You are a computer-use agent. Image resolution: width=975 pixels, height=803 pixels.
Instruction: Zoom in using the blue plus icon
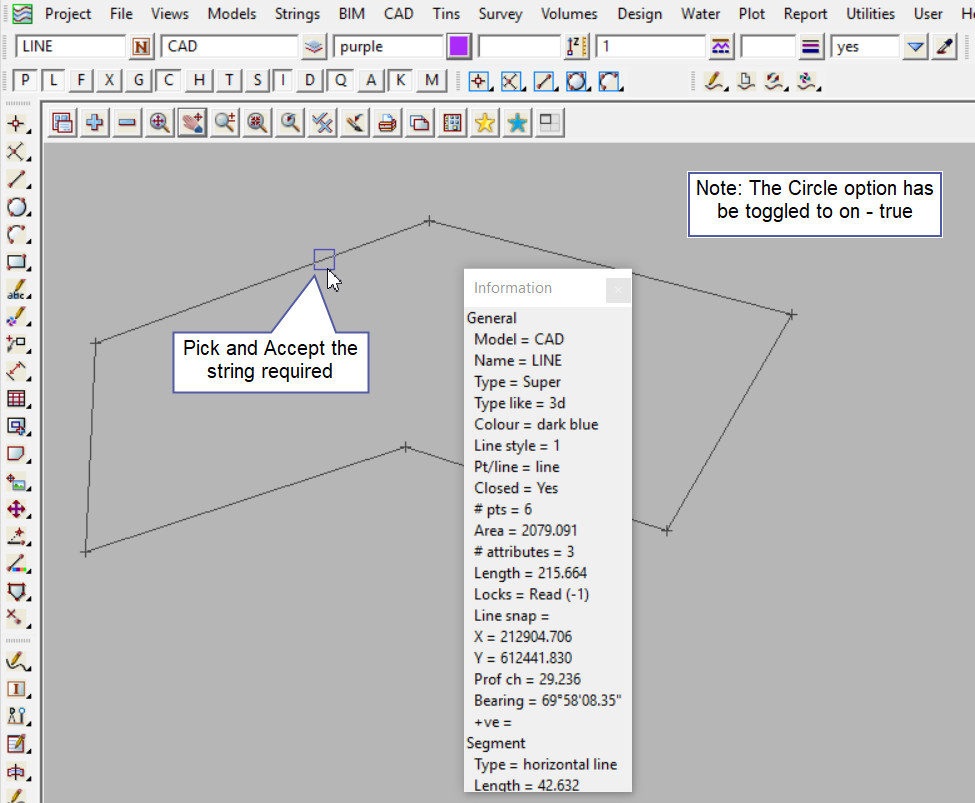pos(95,122)
